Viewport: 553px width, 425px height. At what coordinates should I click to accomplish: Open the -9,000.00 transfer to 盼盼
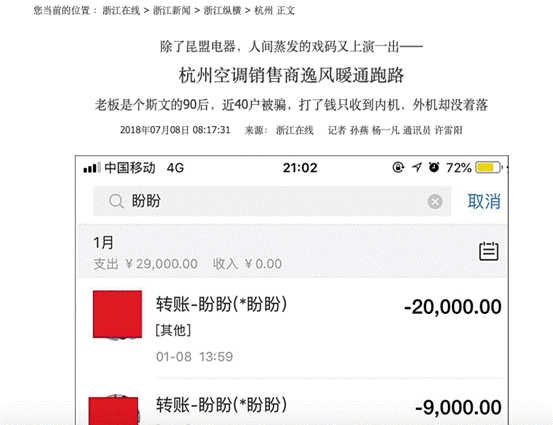(x=292, y=402)
